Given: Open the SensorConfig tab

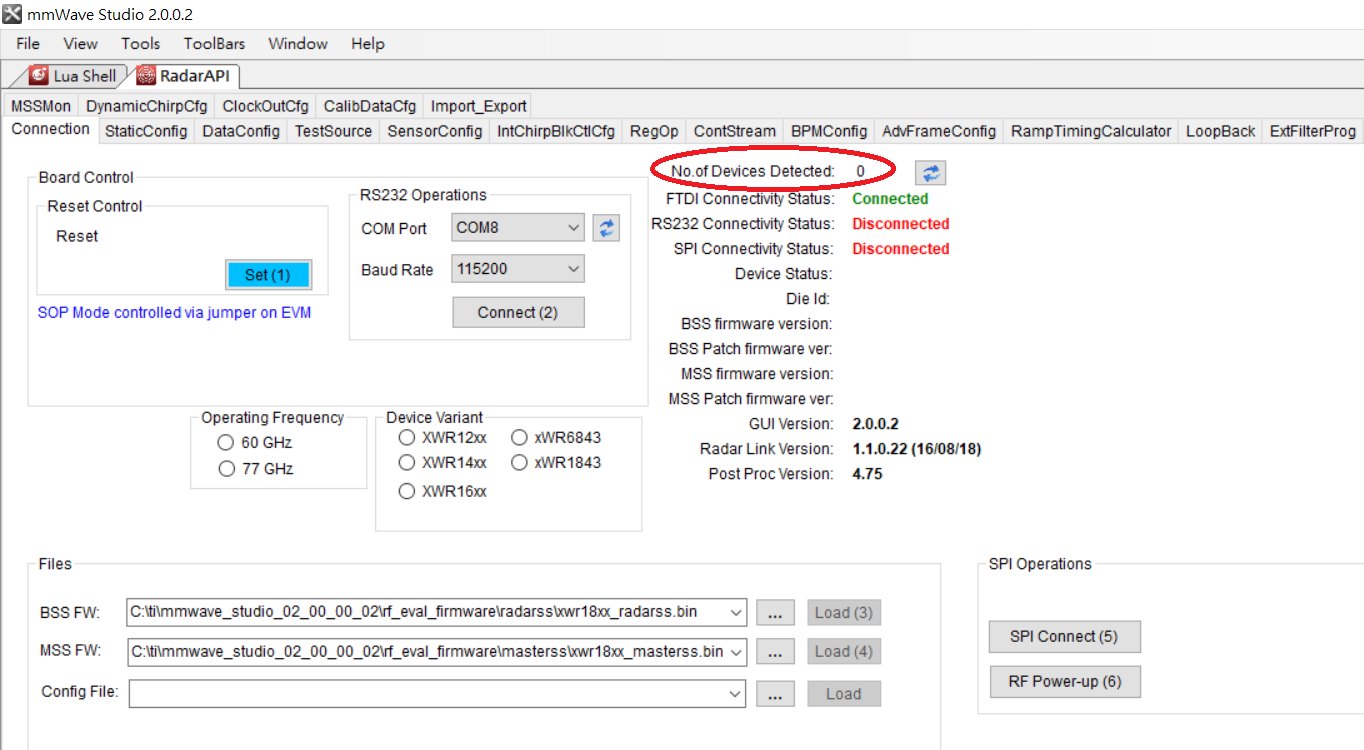Looking at the screenshot, I should click(435, 131).
